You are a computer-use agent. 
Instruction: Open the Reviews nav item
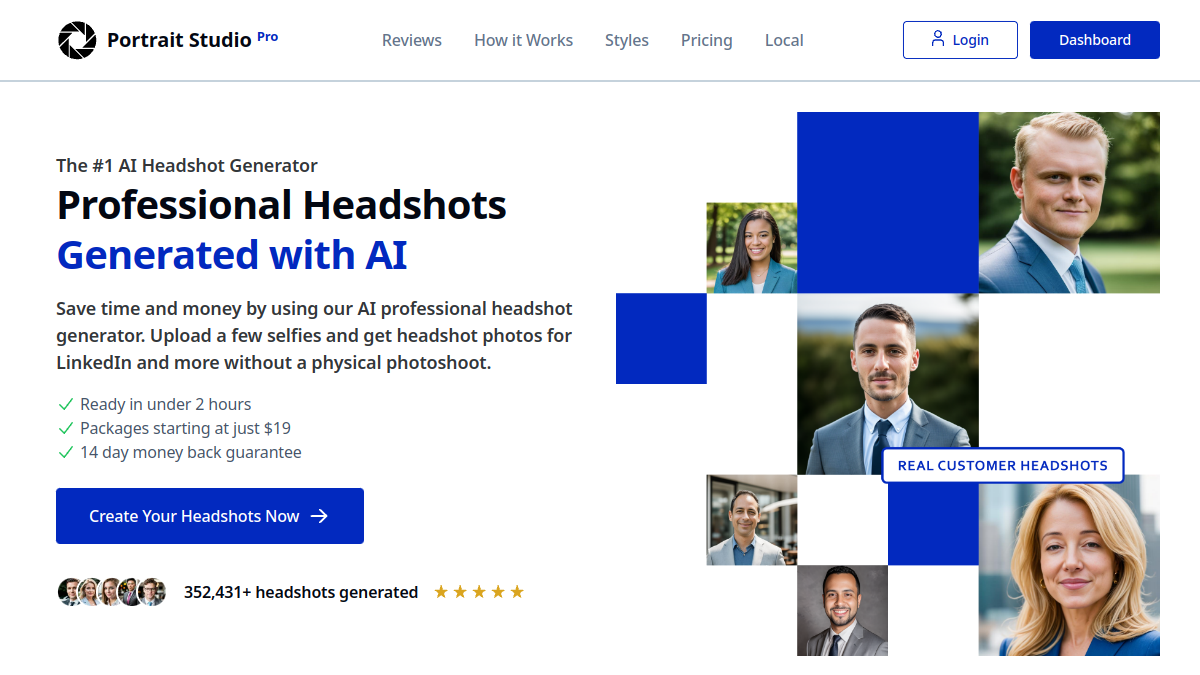click(x=412, y=40)
